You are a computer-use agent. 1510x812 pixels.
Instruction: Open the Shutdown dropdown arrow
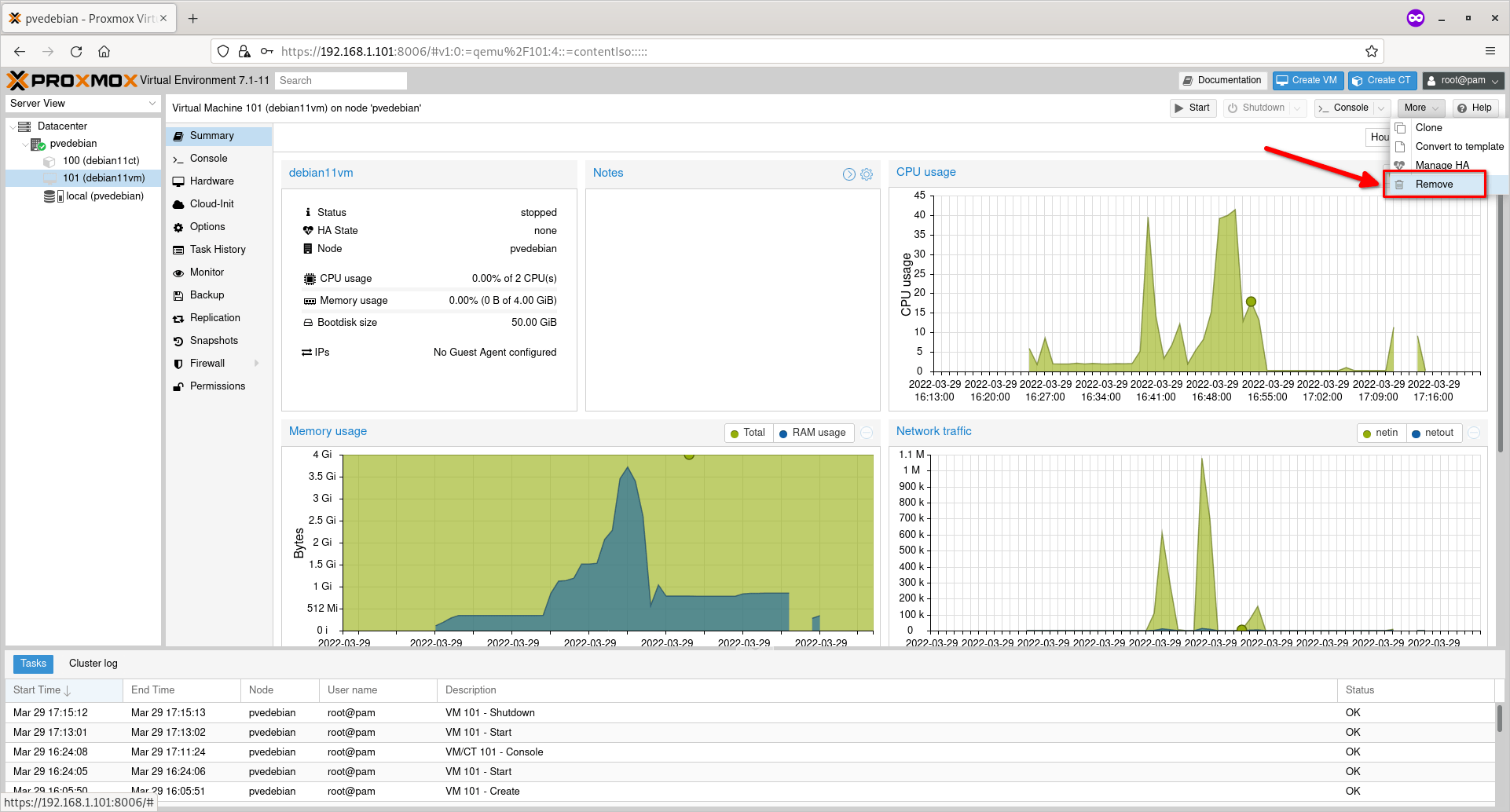[1297, 108]
